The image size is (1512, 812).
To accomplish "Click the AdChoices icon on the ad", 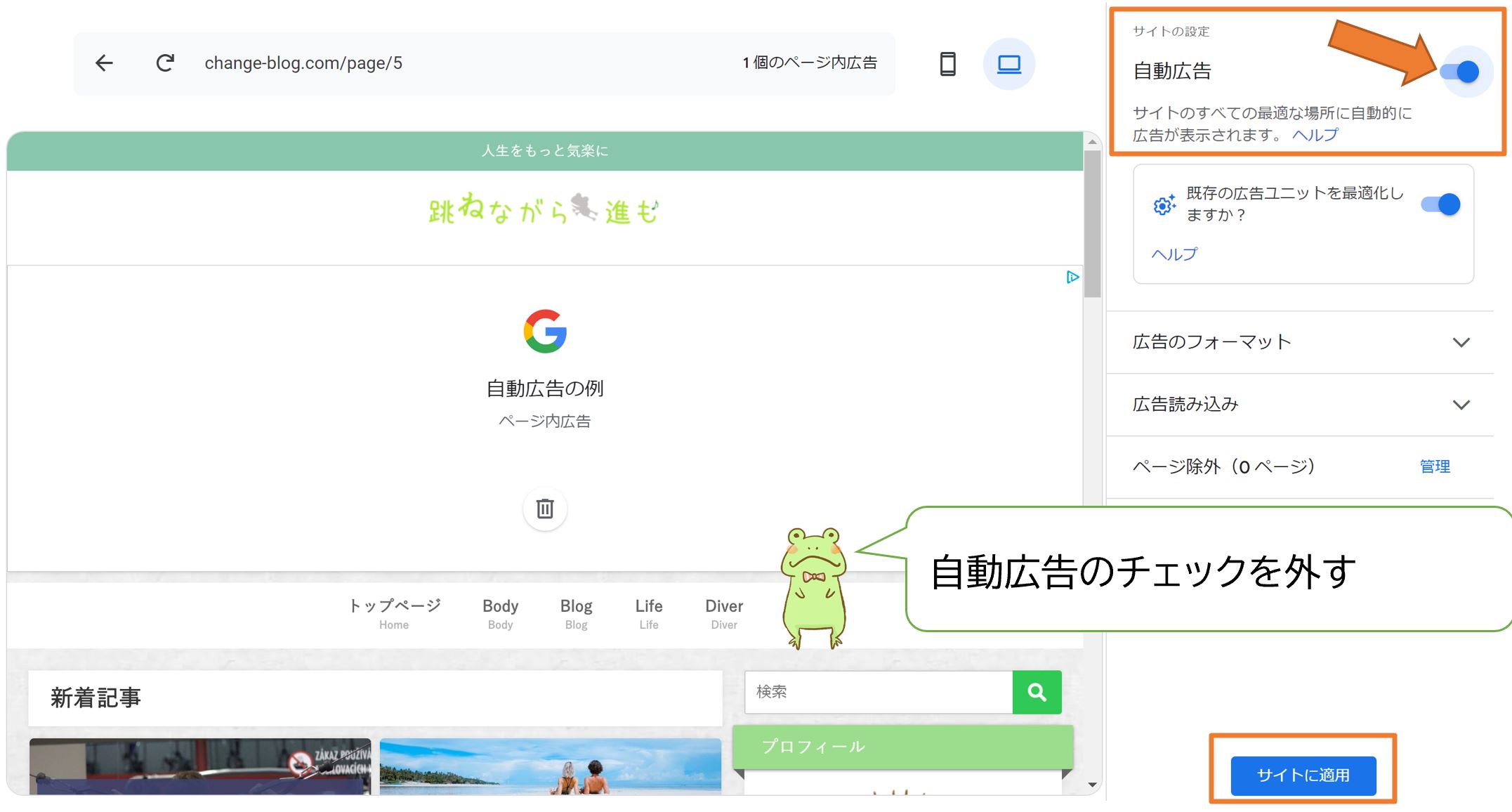I will point(1072,277).
